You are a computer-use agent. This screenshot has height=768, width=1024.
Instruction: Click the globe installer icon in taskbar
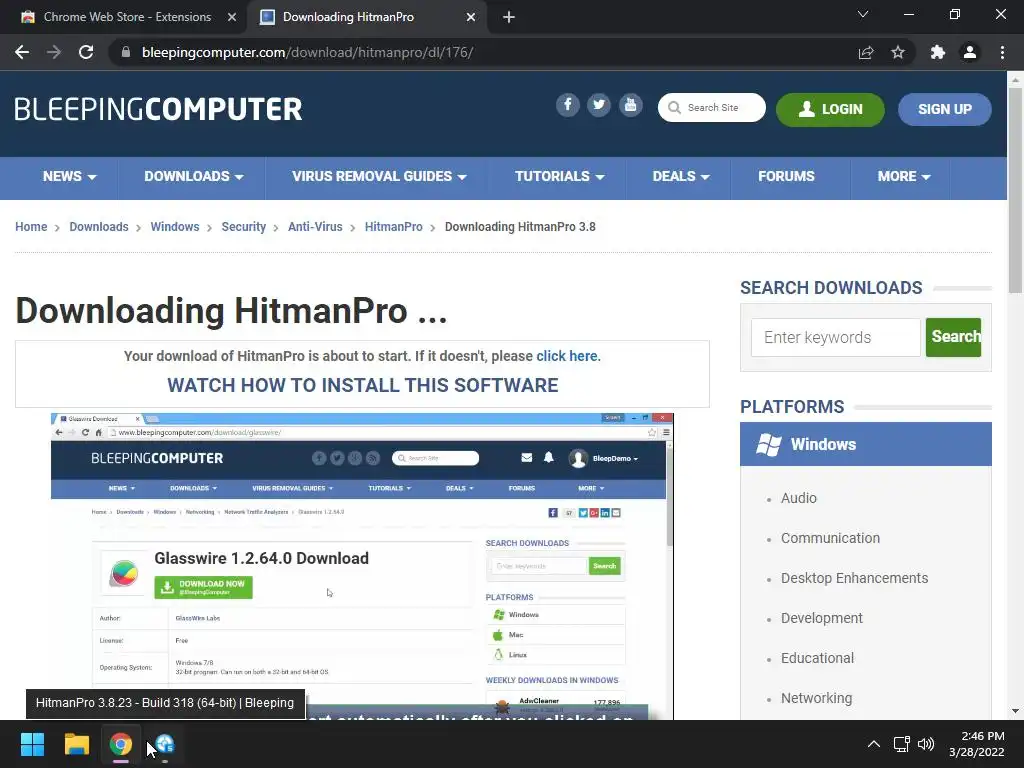[165, 744]
